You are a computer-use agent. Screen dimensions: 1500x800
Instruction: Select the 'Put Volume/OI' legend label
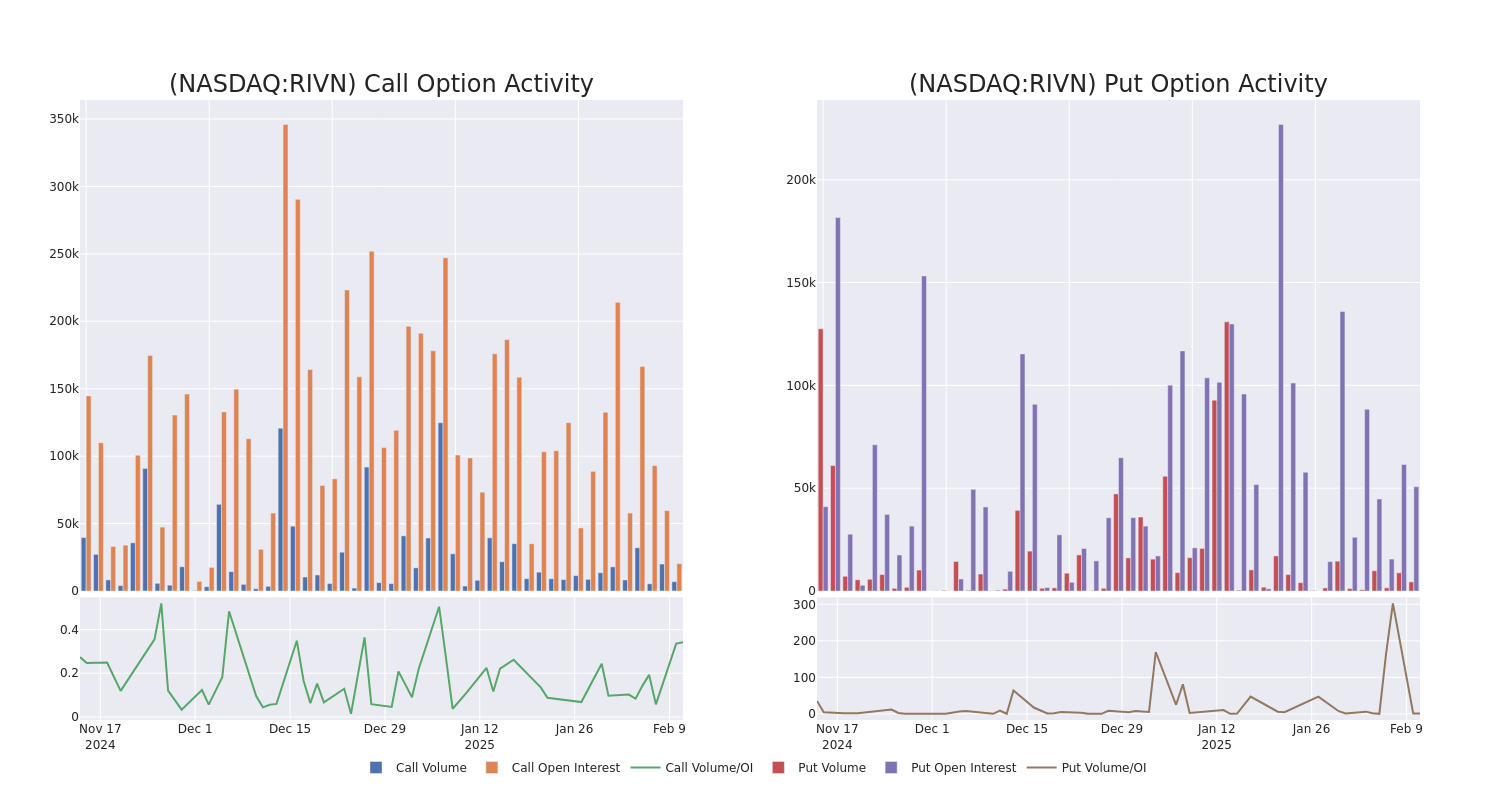(1104, 768)
